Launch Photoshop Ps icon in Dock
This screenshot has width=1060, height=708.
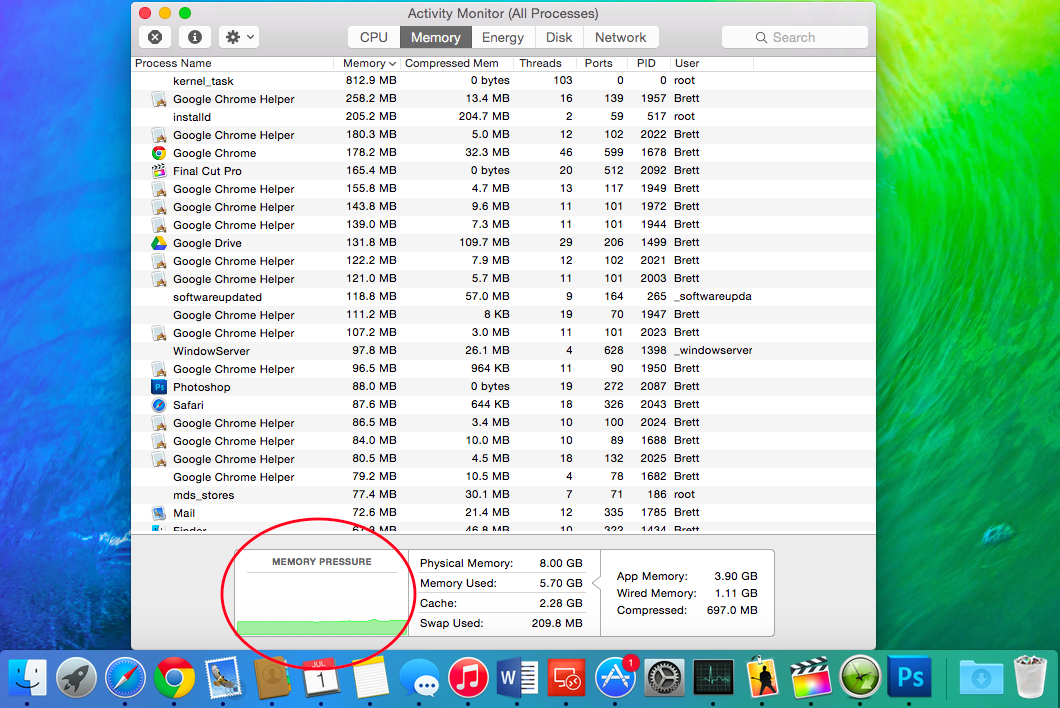tap(909, 677)
